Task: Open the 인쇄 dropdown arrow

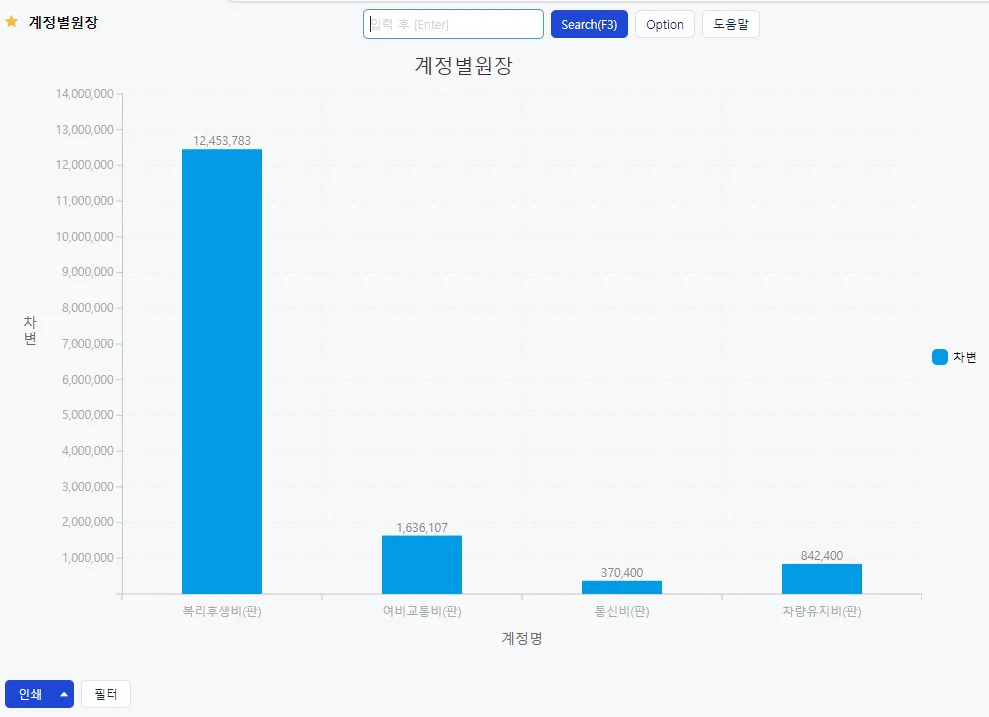Action: click(64, 694)
